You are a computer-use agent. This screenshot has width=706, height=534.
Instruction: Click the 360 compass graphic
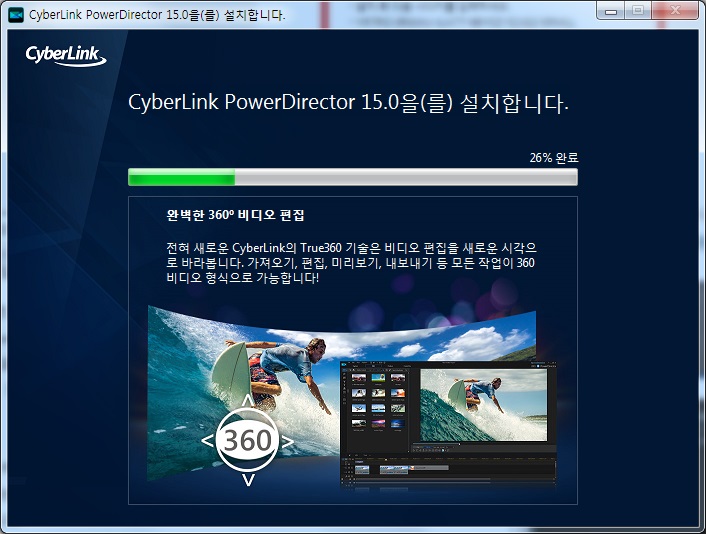point(248,440)
